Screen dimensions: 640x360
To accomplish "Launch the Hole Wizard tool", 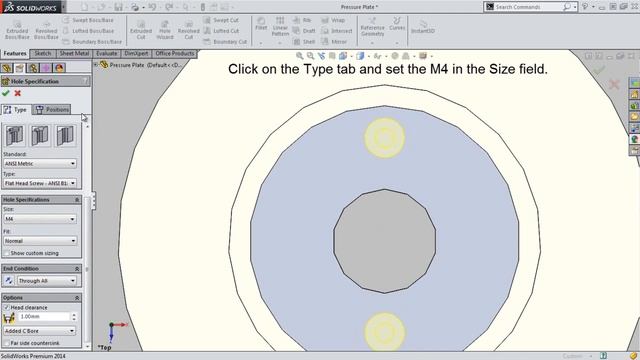I will click(x=165, y=30).
